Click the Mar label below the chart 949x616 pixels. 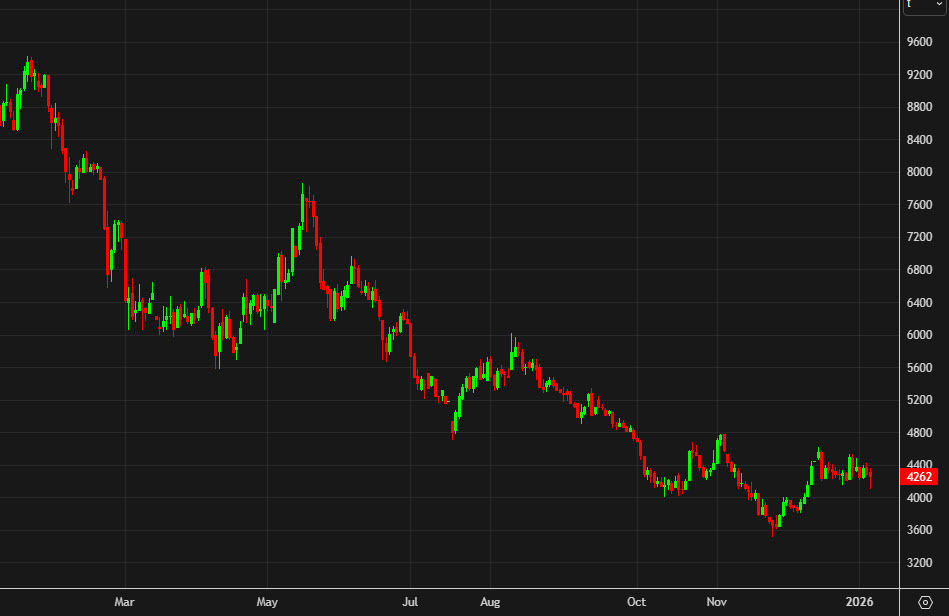coord(124,602)
